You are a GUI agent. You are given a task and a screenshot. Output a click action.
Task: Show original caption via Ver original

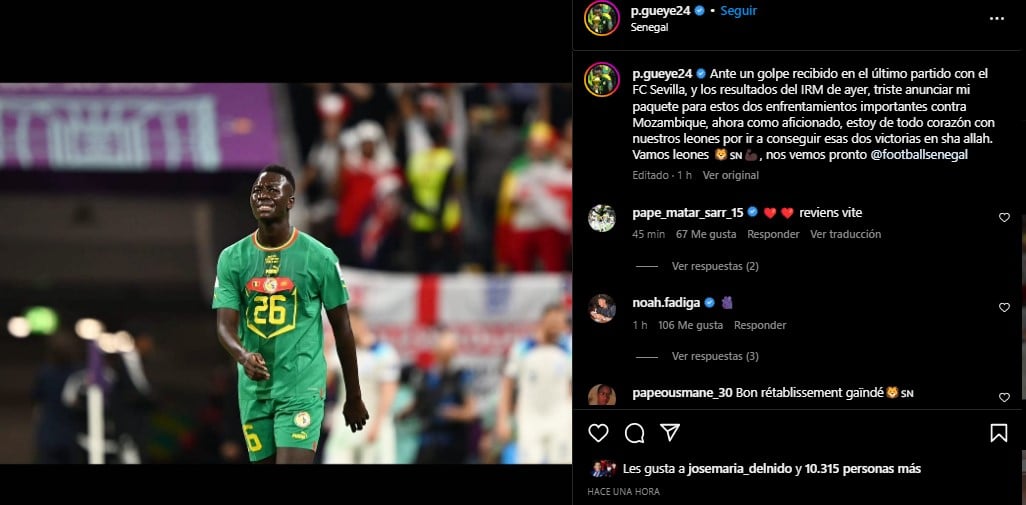[730, 175]
